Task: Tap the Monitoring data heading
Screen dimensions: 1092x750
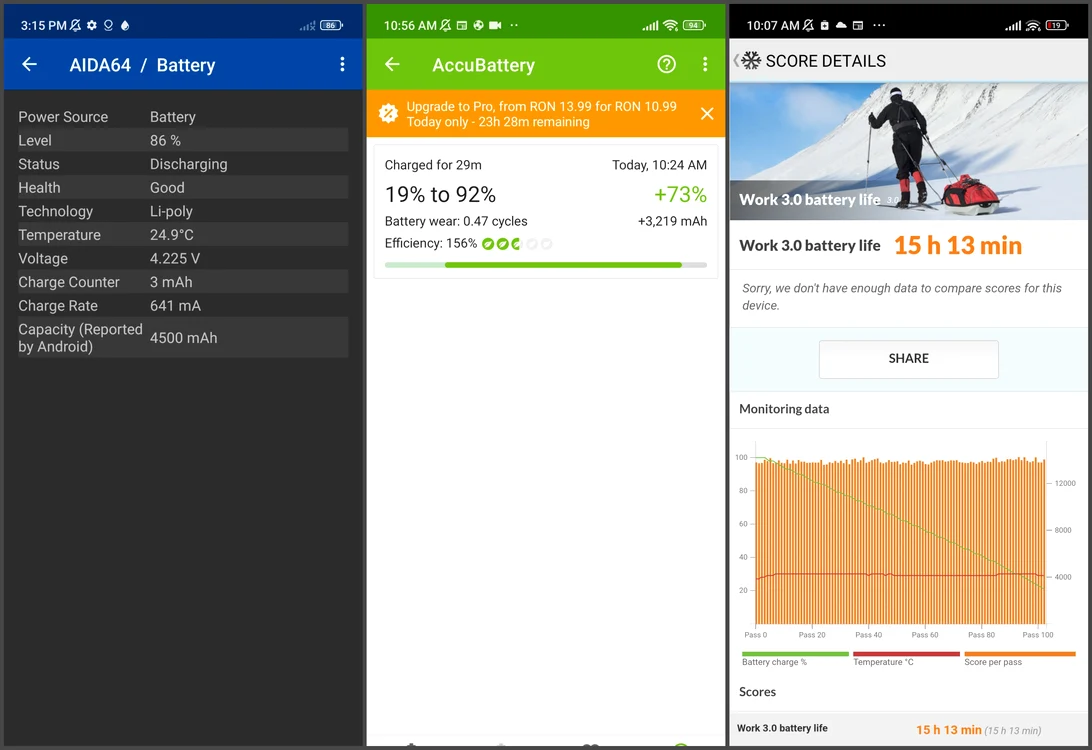Action: (x=784, y=409)
